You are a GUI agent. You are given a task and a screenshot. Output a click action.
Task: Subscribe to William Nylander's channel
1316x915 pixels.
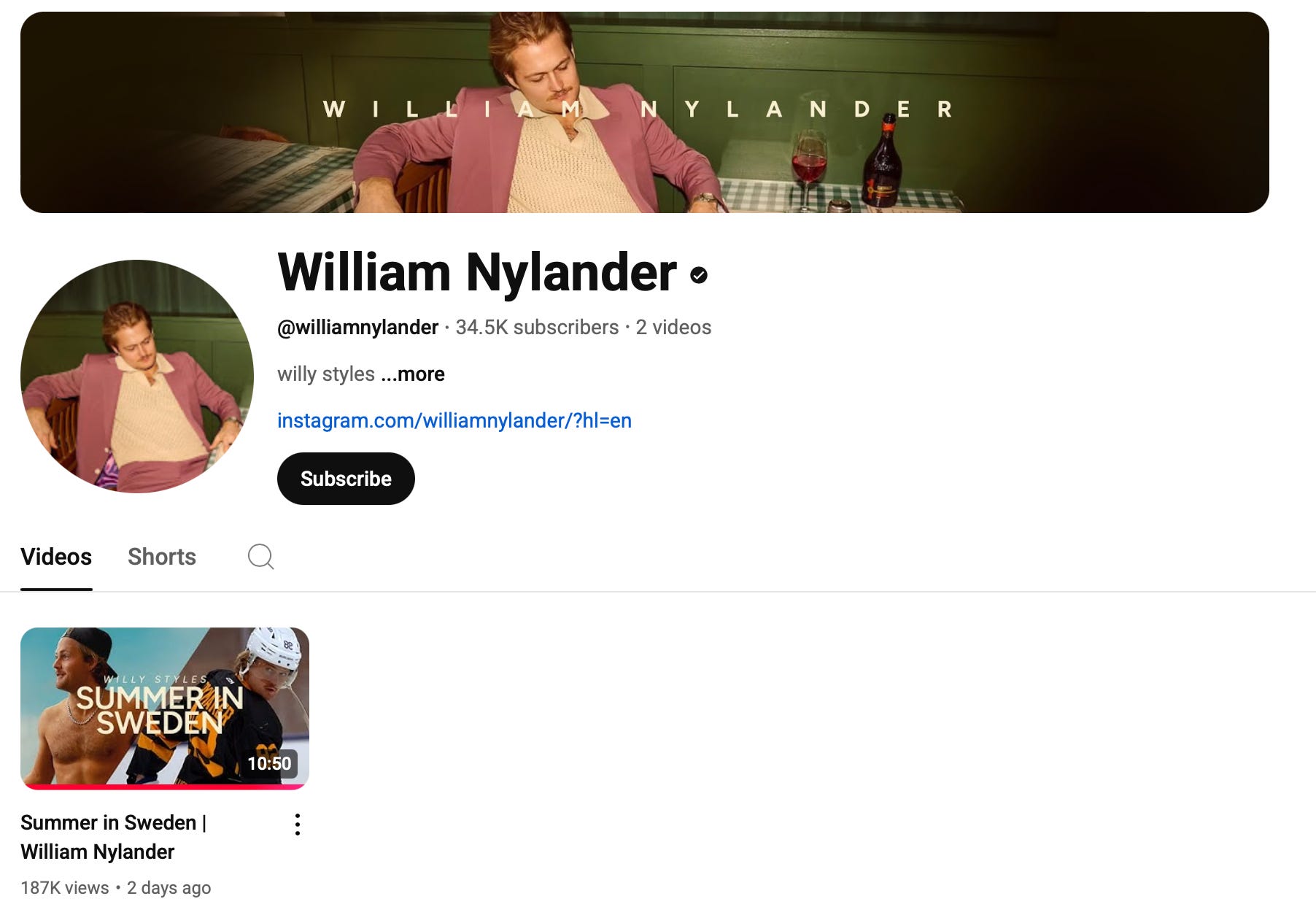(346, 479)
